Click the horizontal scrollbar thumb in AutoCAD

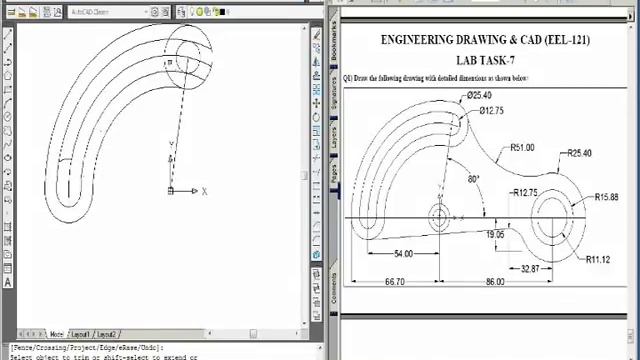click(253, 334)
